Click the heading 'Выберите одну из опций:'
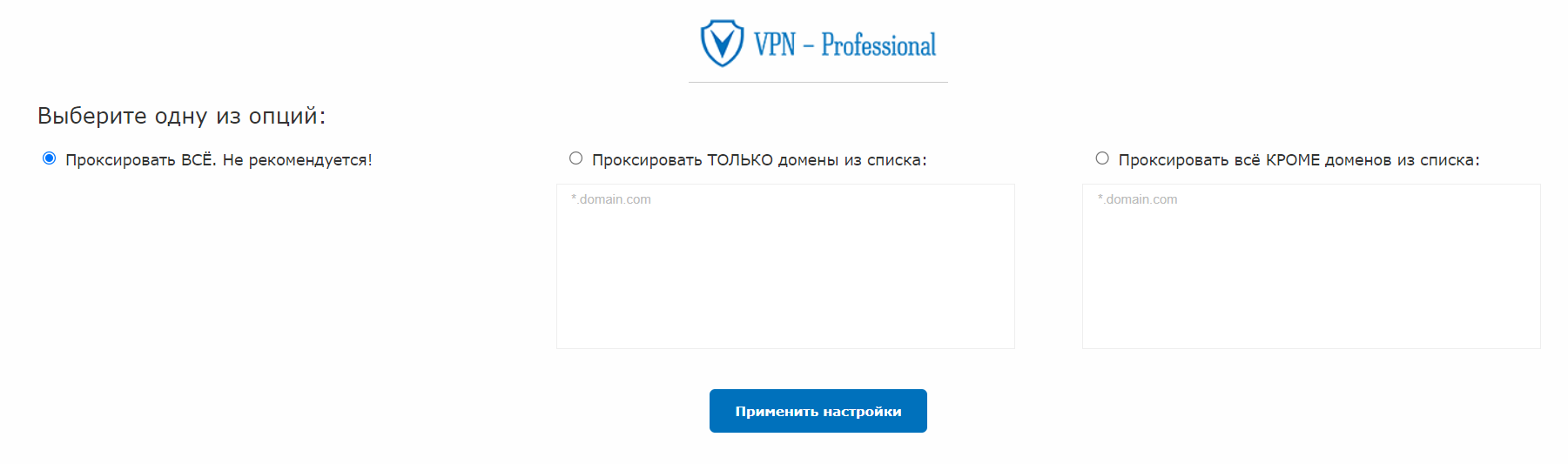1568x464 pixels. tap(181, 116)
